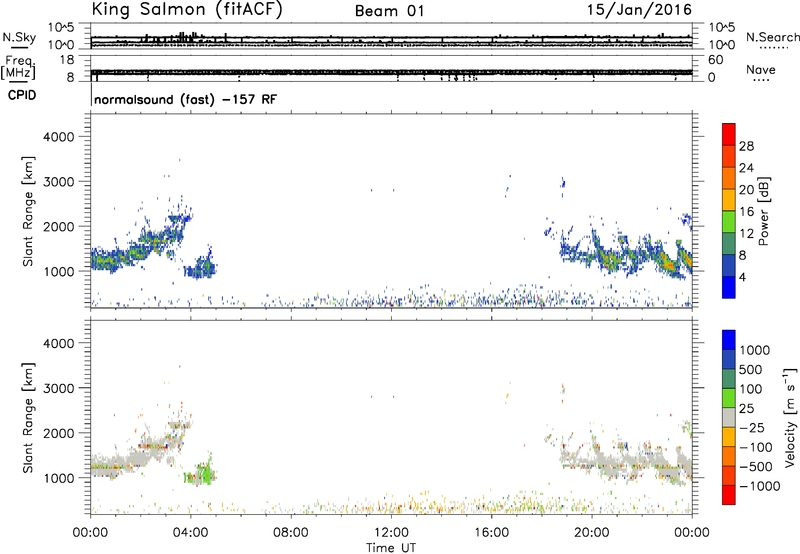Select the "N.Sky" legend label

tap(19, 38)
